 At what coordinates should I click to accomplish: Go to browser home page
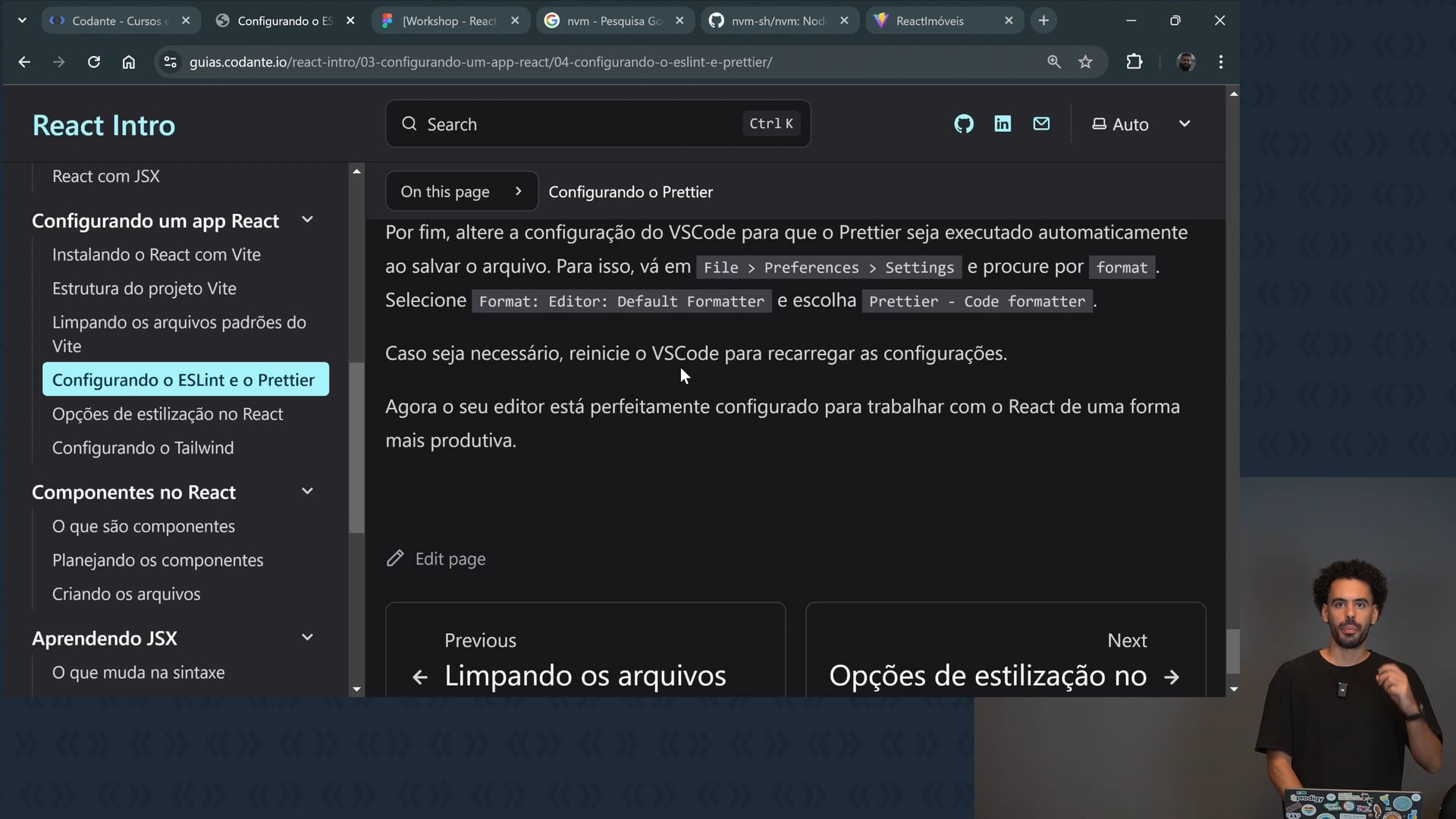[129, 62]
